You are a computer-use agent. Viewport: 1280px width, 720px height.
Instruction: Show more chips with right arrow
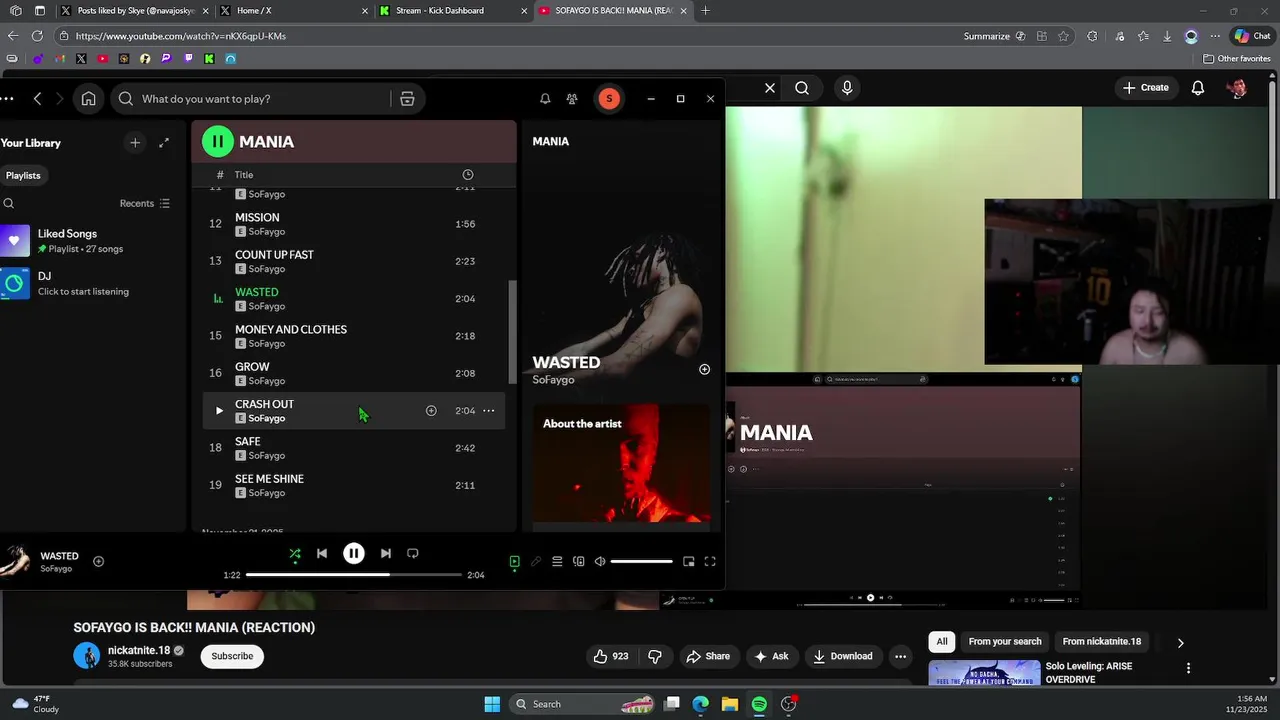pos(1180,643)
